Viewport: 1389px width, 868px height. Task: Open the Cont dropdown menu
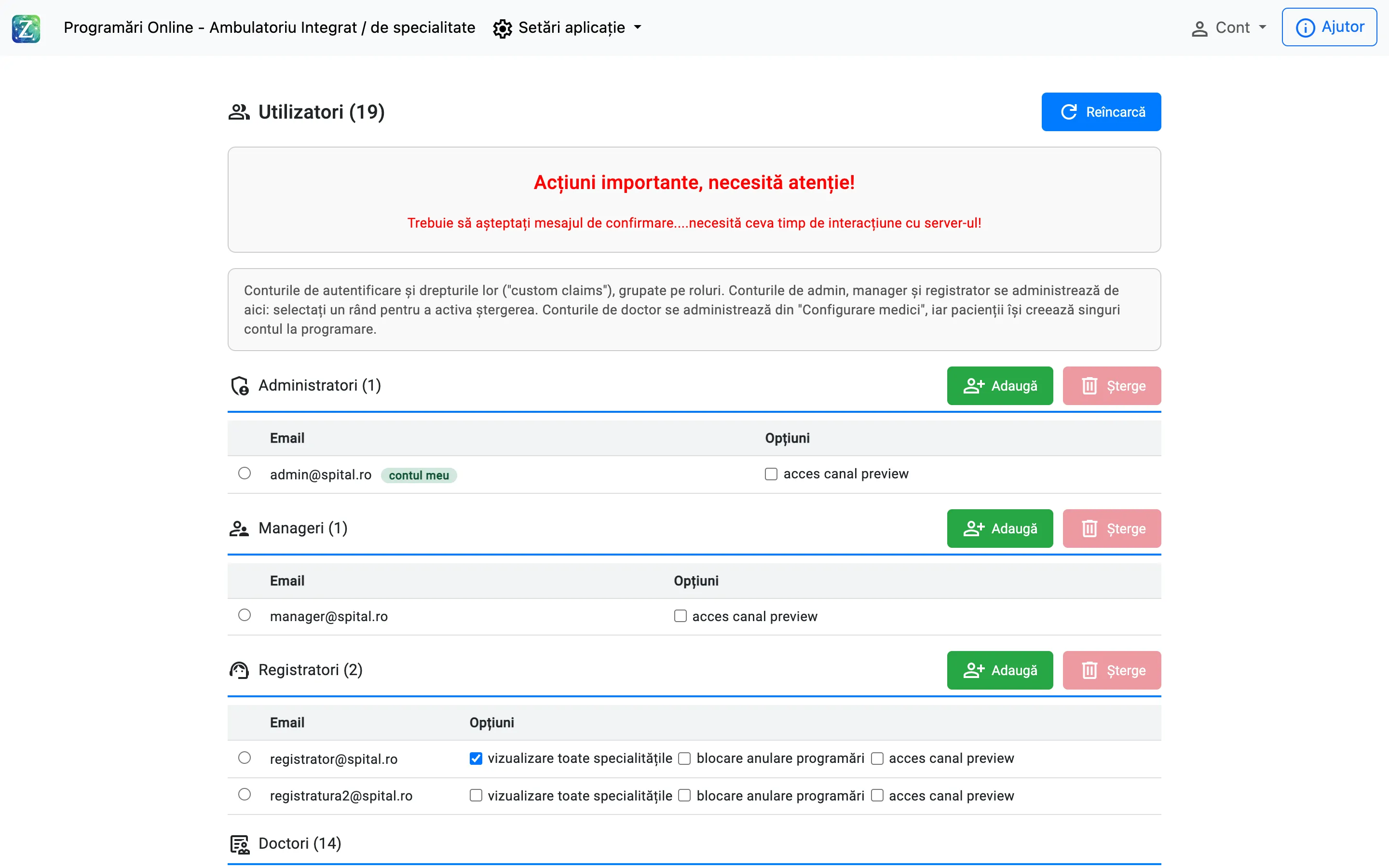coord(1229,27)
